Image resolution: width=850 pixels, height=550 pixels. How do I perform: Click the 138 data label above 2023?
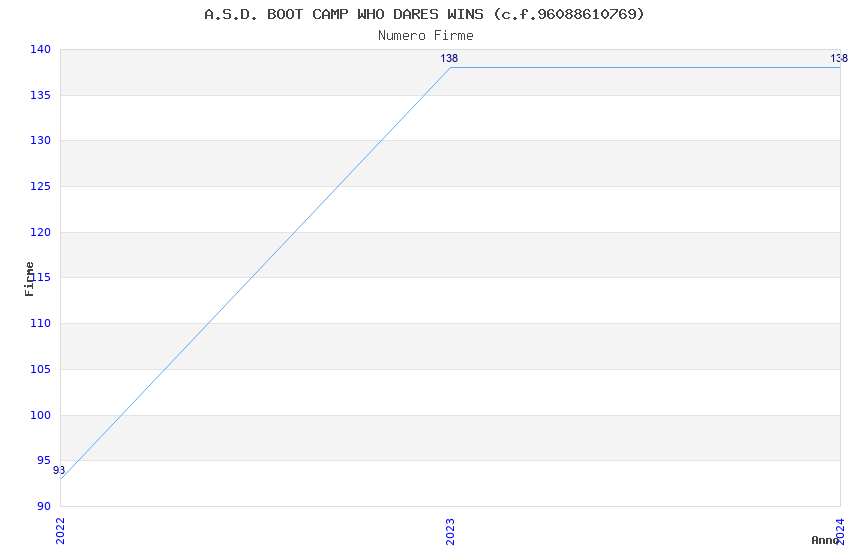pos(449,58)
